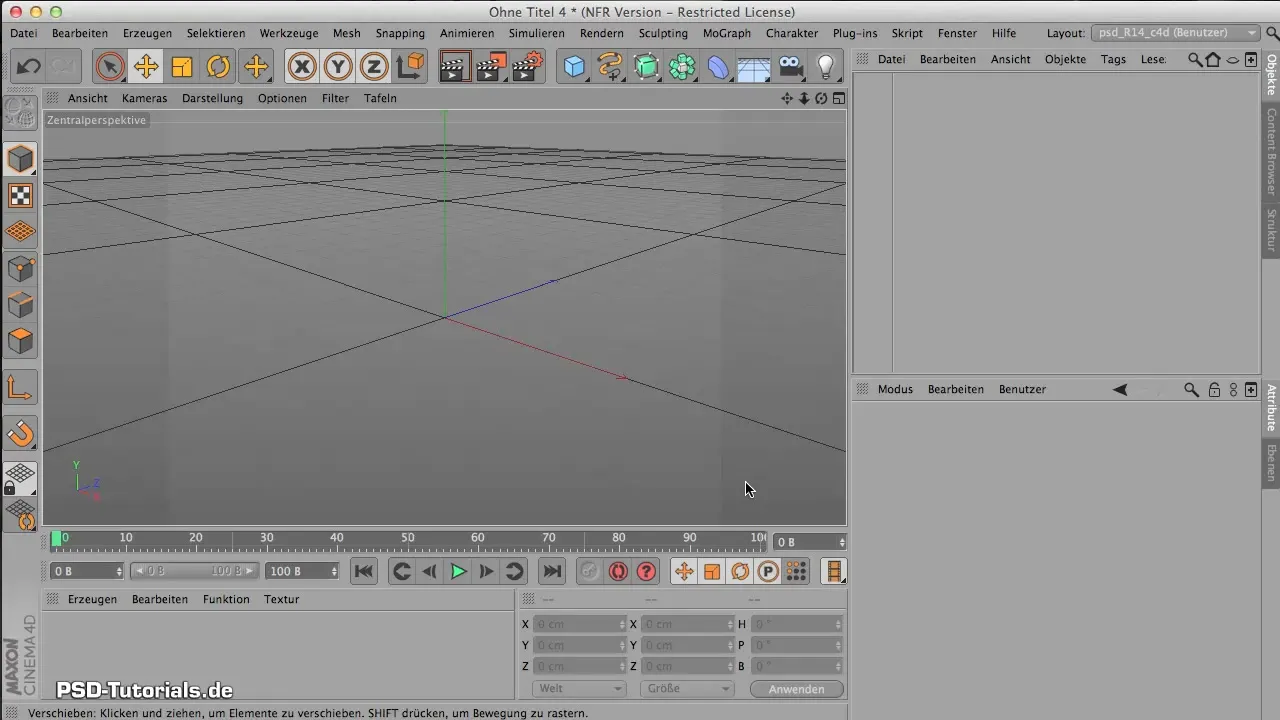The width and height of the screenshot is (1280, 720).
Task: Open render settings clapperboard with gear
Action: click(527, 67)
